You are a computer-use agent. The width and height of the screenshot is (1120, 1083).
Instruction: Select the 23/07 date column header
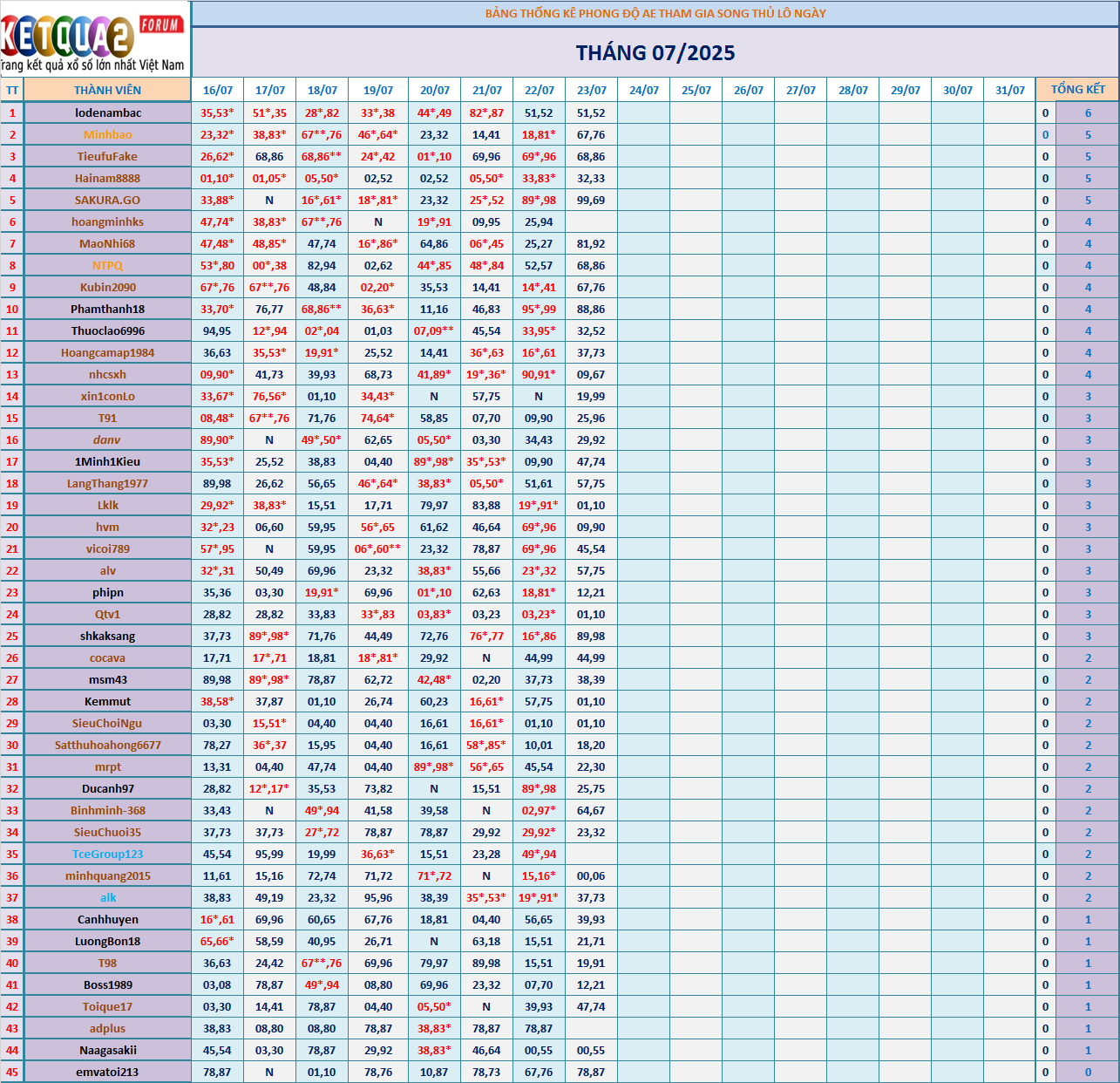(591, 90)
